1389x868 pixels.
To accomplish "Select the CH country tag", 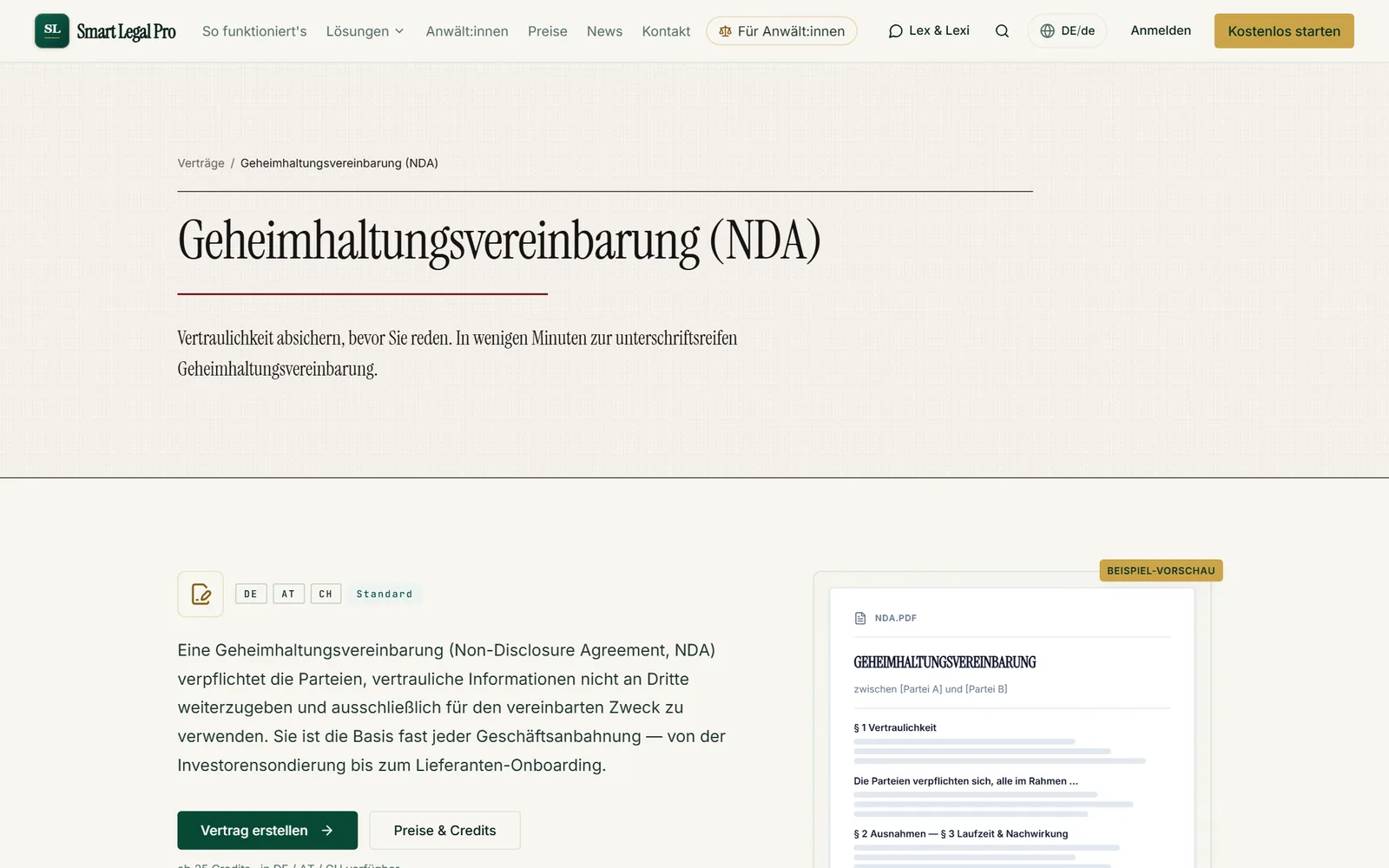I will (x=326, y=594).
